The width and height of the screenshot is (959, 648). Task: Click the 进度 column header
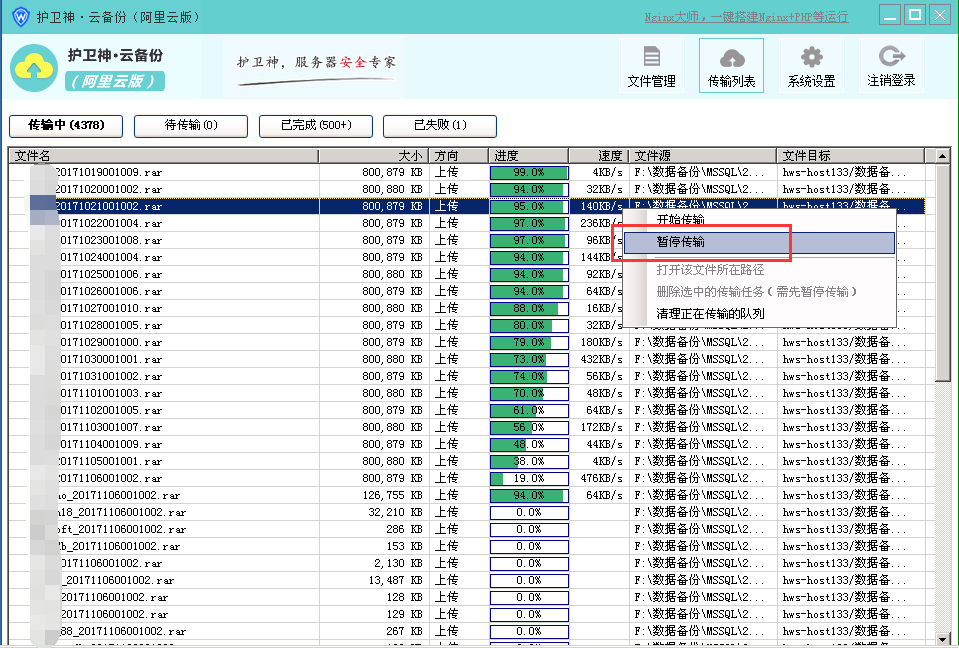[528, 156]
